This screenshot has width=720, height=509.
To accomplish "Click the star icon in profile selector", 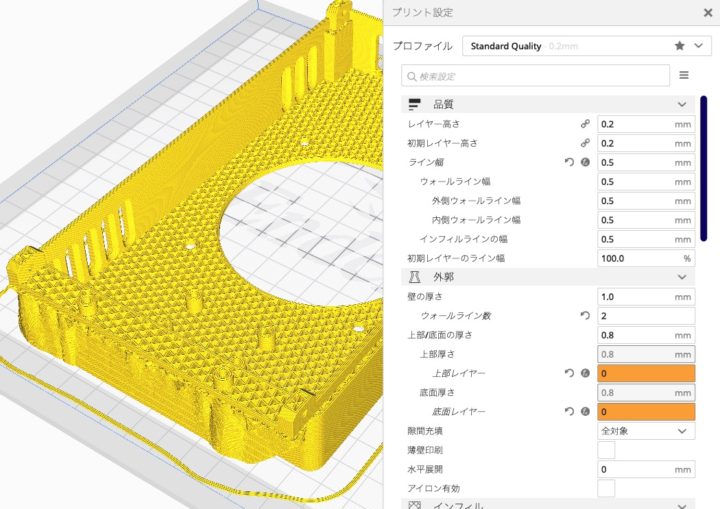I will 680,46.
